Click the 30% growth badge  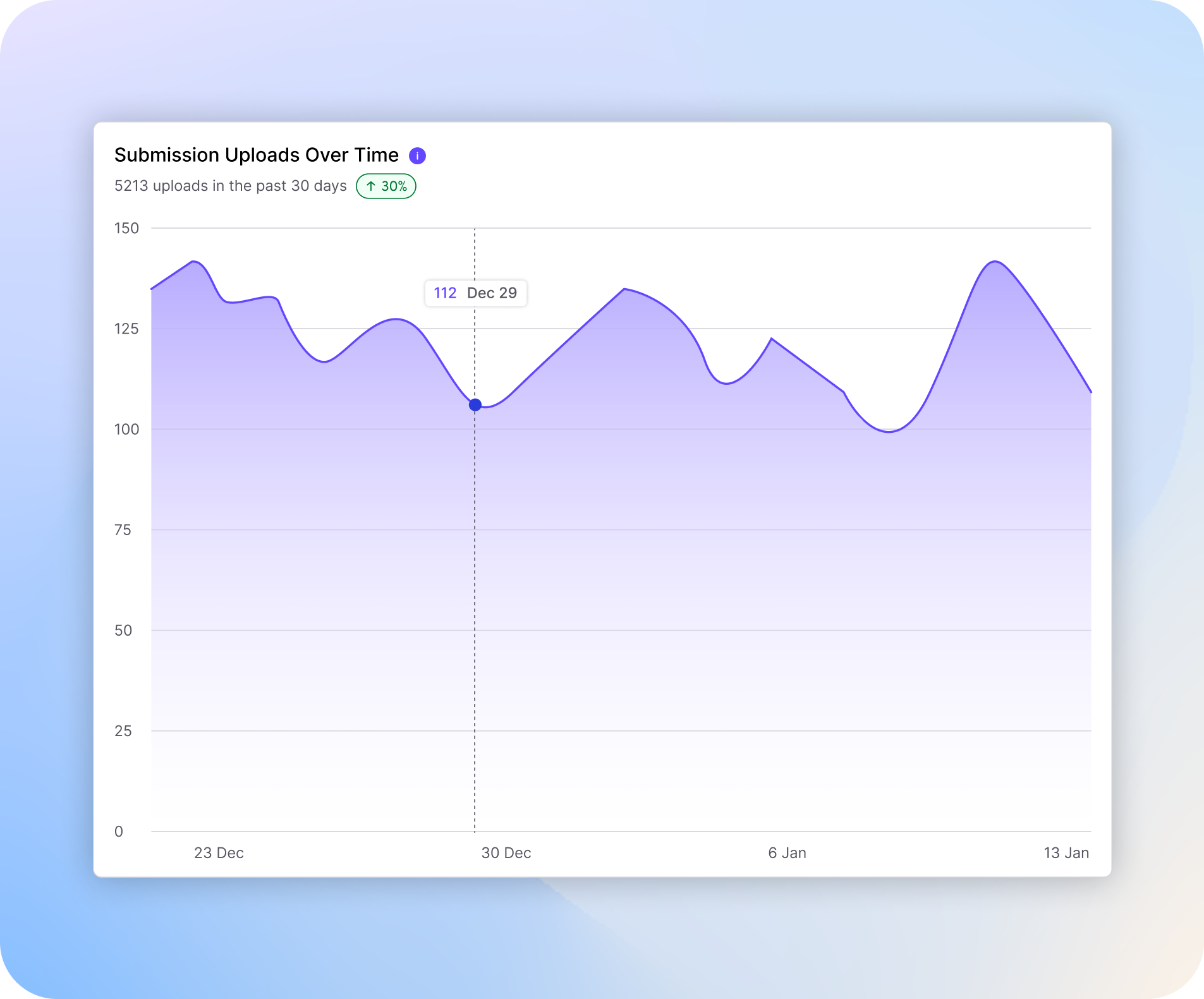click(x=387, y=186)
